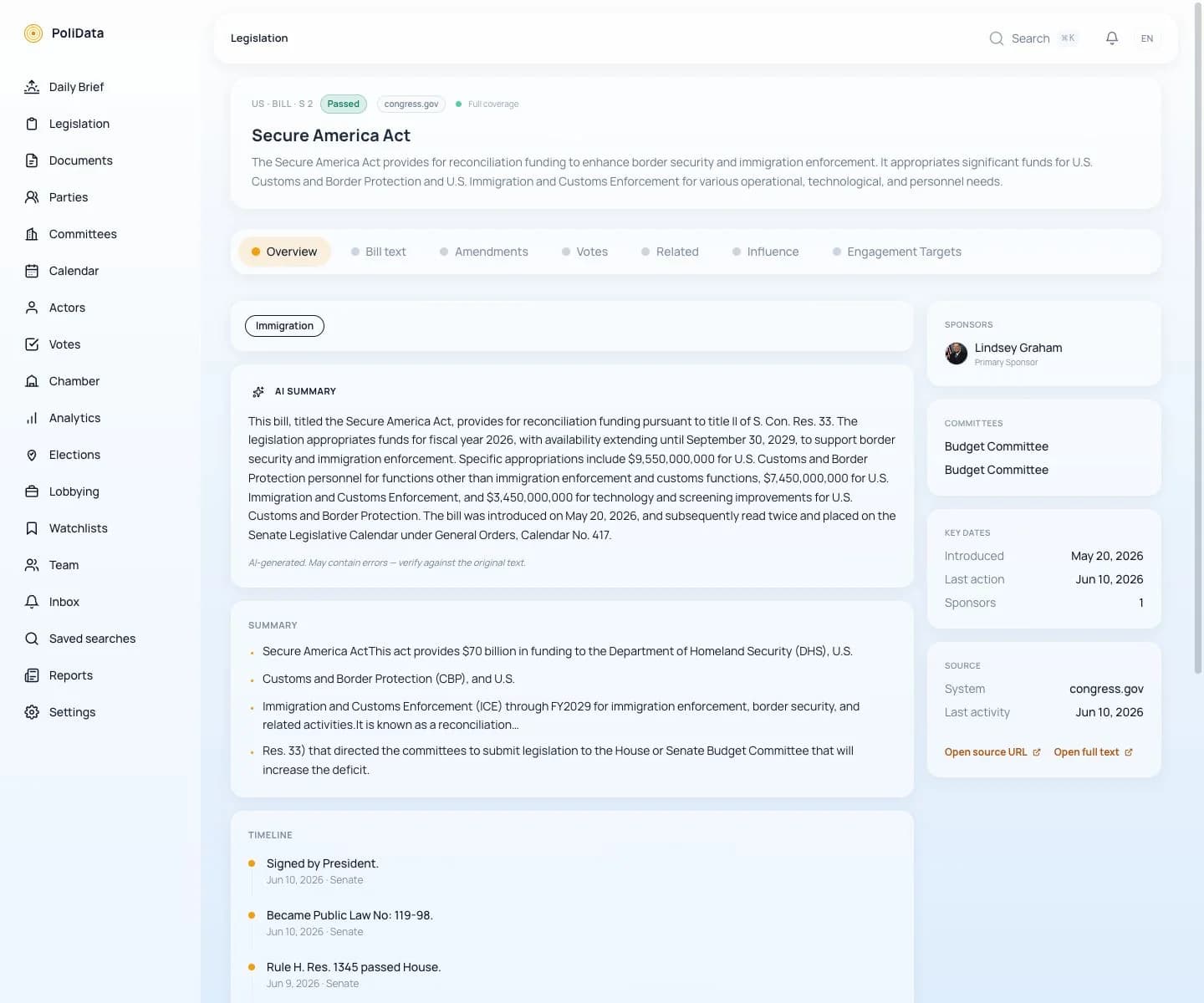The height and width of the screenshot is (1003, 1204).
Task: Click the Legislation clipboard icon in sidebar
Action: pos(32,124)
